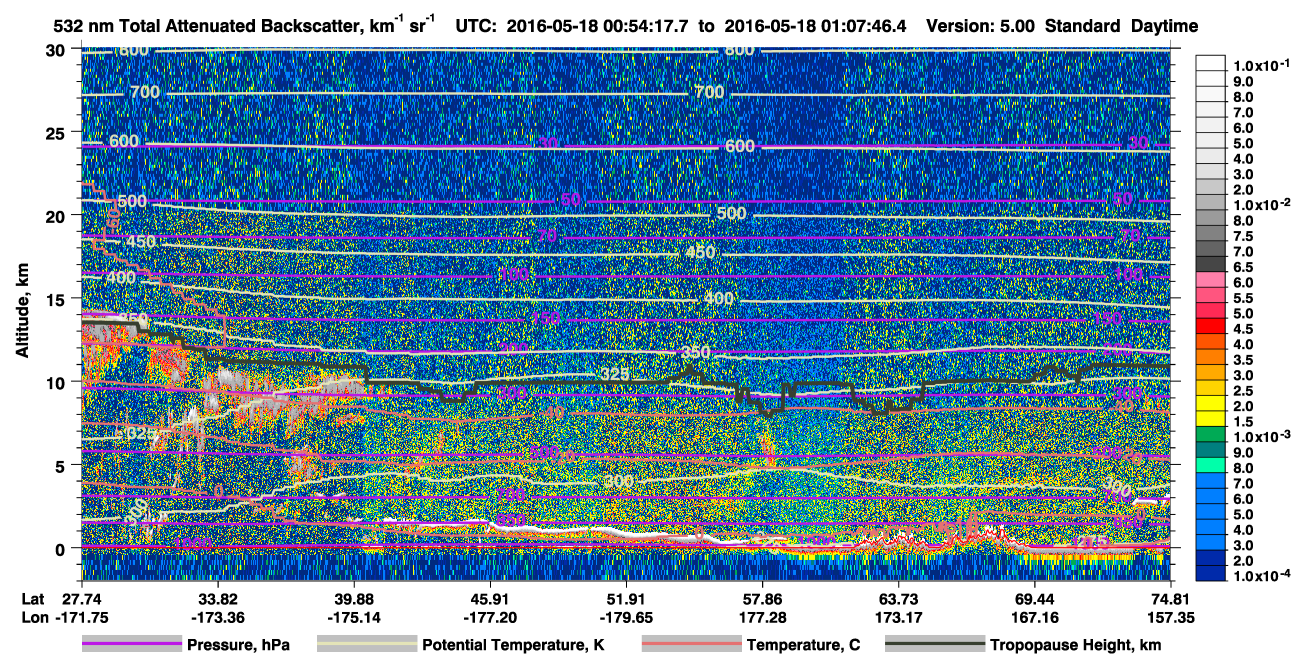Click latitude value 33.82
This screenshot has height=667, width=1300.
[216, 599]
